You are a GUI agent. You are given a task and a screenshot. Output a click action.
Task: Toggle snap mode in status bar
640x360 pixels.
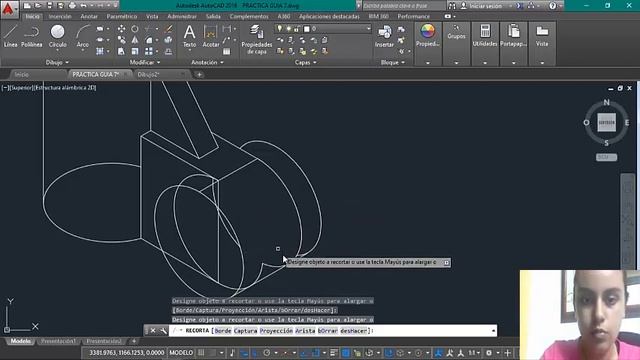pyautogui.click(x=212, y=353)
